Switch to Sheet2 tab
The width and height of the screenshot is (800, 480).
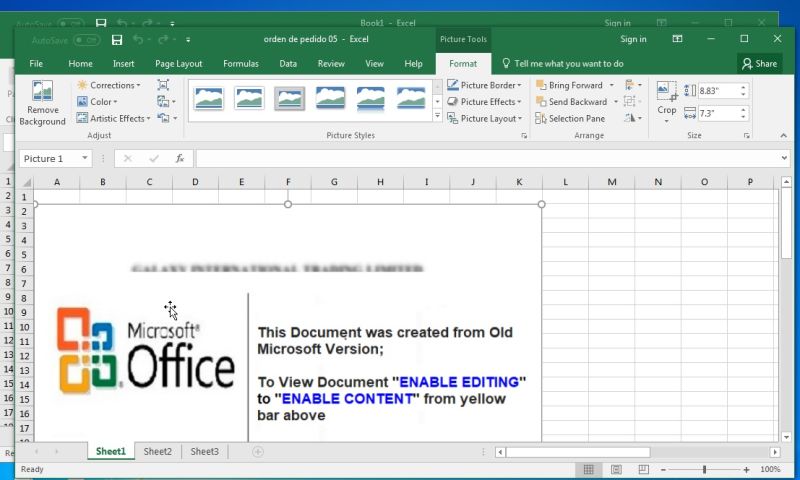[x=158, y=451]
